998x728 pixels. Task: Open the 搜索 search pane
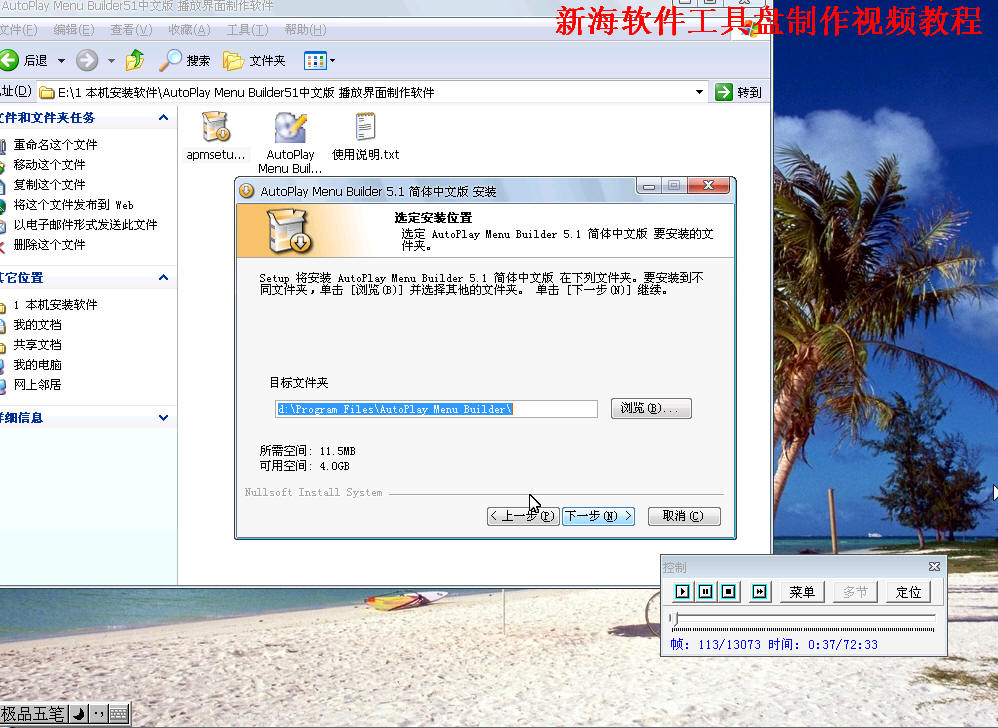tap(184, 60)
